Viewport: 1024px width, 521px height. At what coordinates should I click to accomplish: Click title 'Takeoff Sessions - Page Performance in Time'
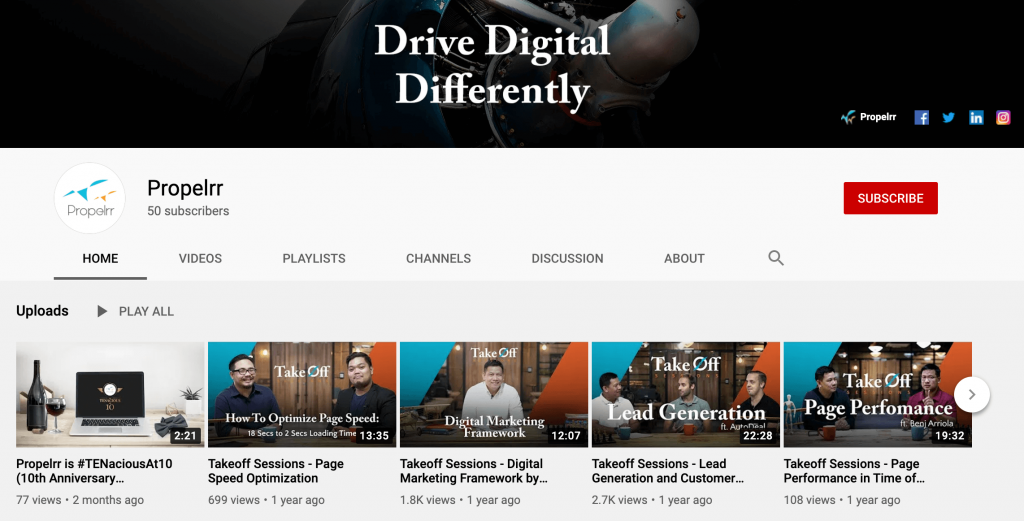(854, 471)
